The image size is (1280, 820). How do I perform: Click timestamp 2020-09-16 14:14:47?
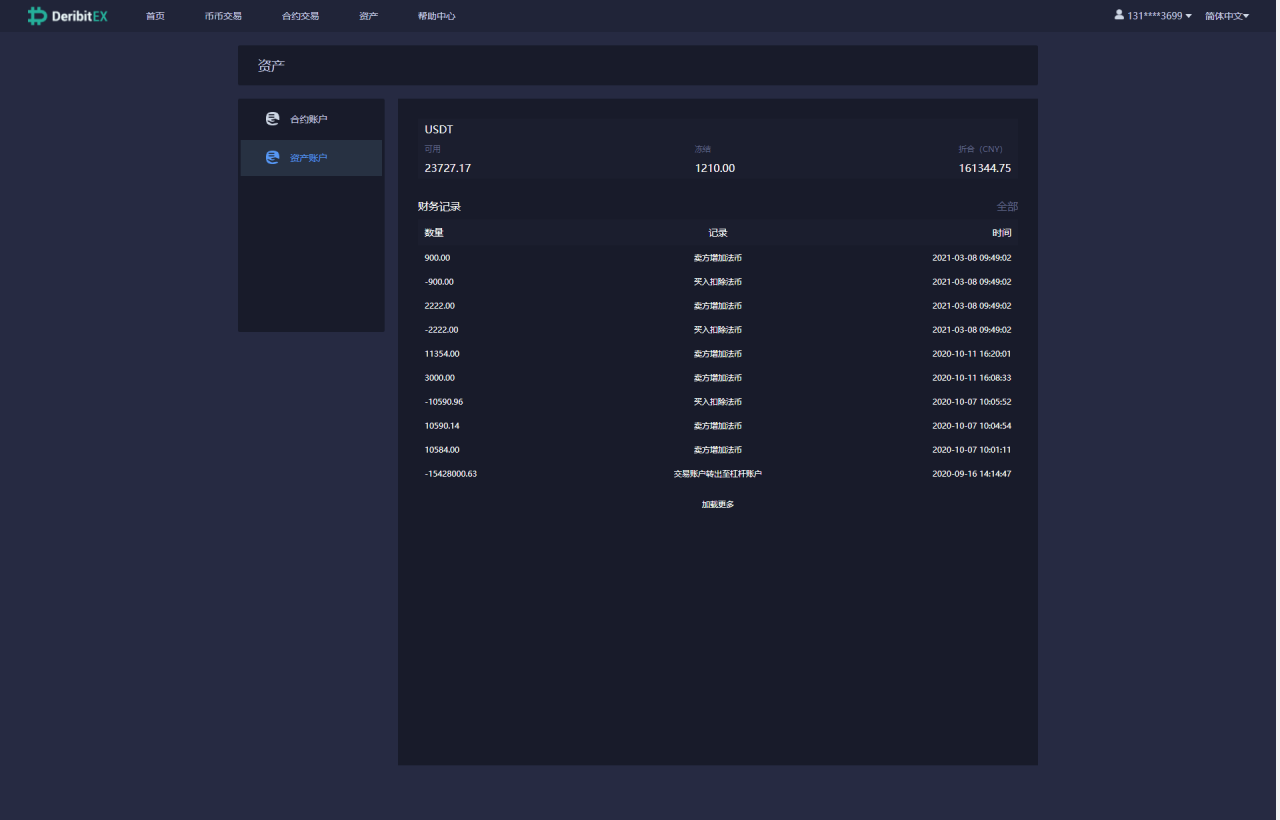coord(972,474)
